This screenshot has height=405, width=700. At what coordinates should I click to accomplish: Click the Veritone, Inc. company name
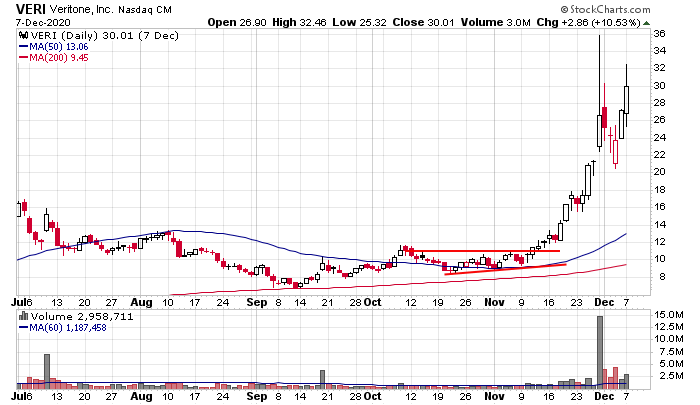point(82,9)
